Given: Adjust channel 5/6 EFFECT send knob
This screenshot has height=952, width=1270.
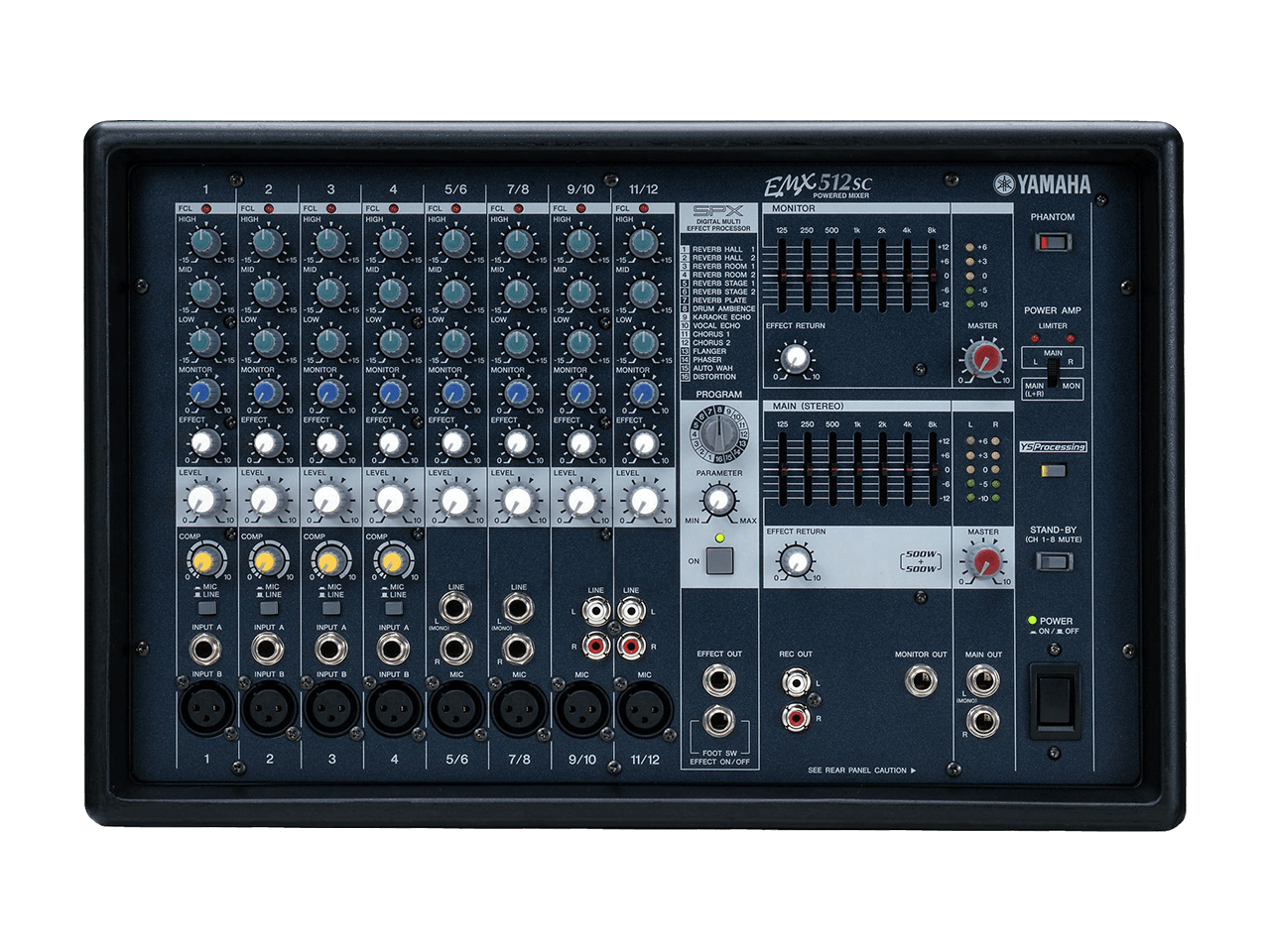Looking at the screenshot, I should click(455, 443).
